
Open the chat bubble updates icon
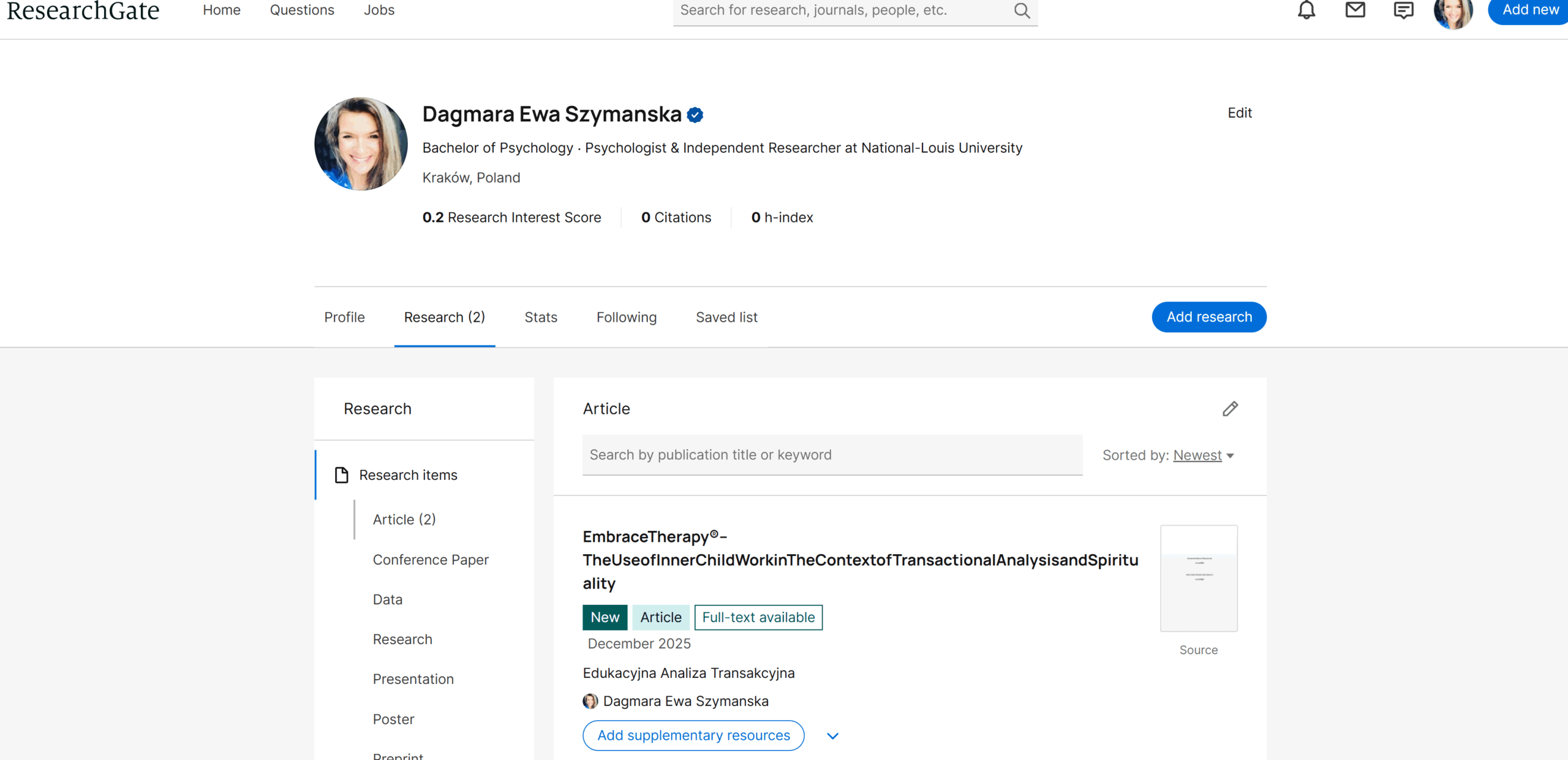click(1403, 10)
